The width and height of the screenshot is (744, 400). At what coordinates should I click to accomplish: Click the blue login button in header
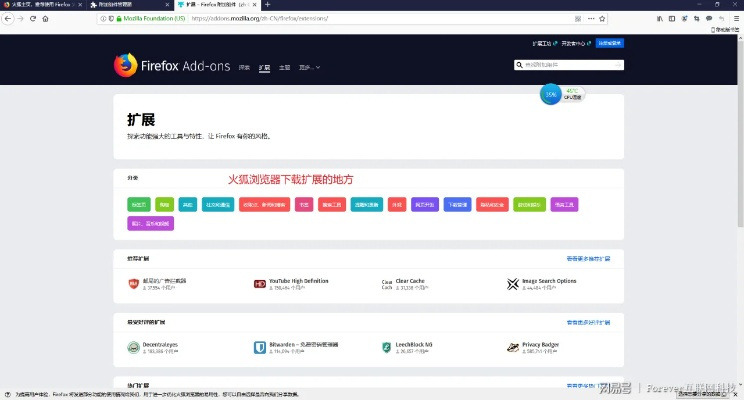click(610, 43)
